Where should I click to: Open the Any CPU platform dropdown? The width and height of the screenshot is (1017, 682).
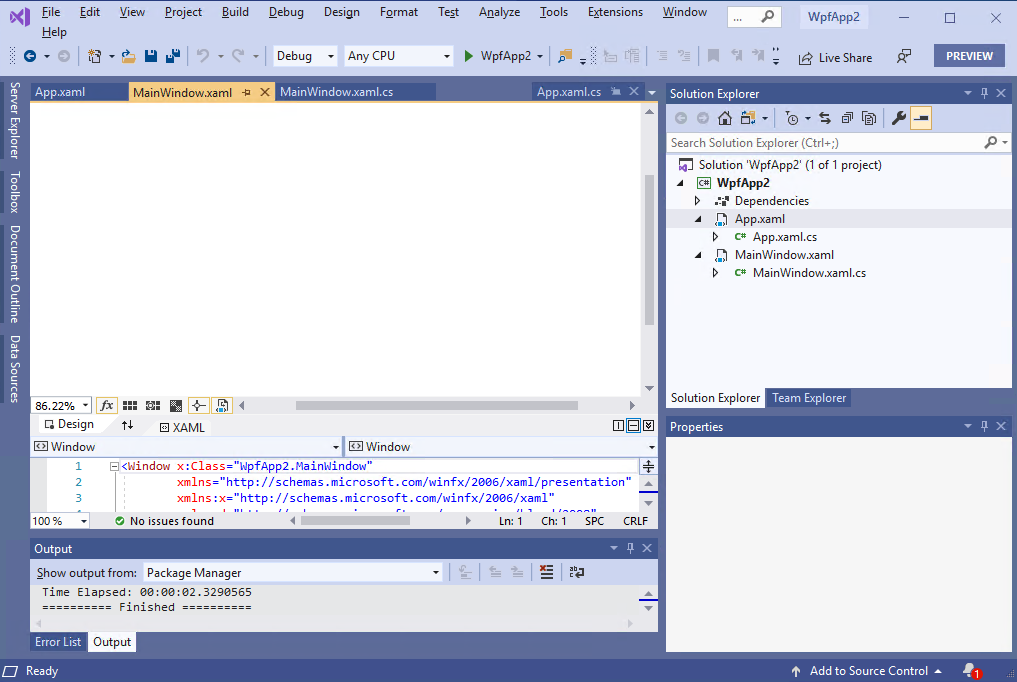(x=398, y=56)
